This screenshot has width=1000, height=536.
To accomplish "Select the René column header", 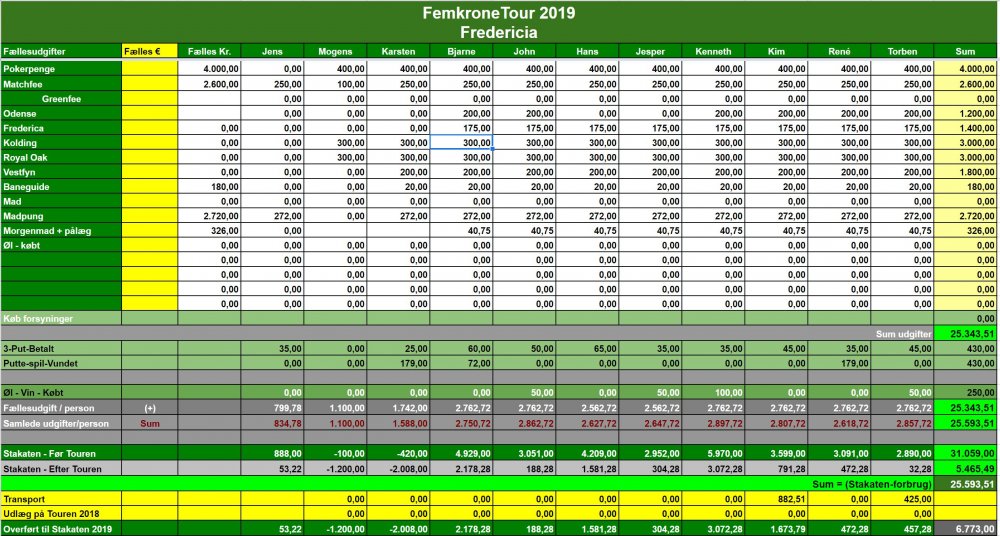I will pyautogui.click(x=839, y=51).
